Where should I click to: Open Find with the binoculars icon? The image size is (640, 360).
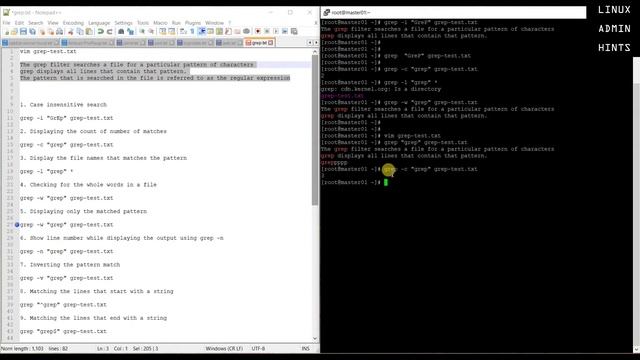pos(121,31)
